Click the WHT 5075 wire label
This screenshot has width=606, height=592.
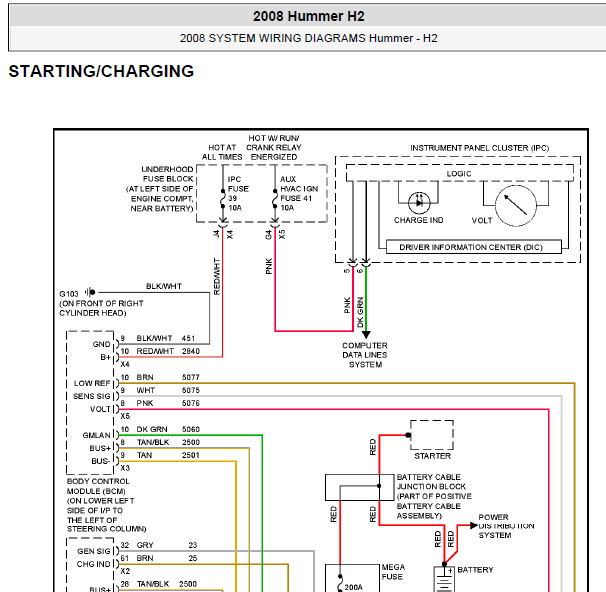pos(168,390)
